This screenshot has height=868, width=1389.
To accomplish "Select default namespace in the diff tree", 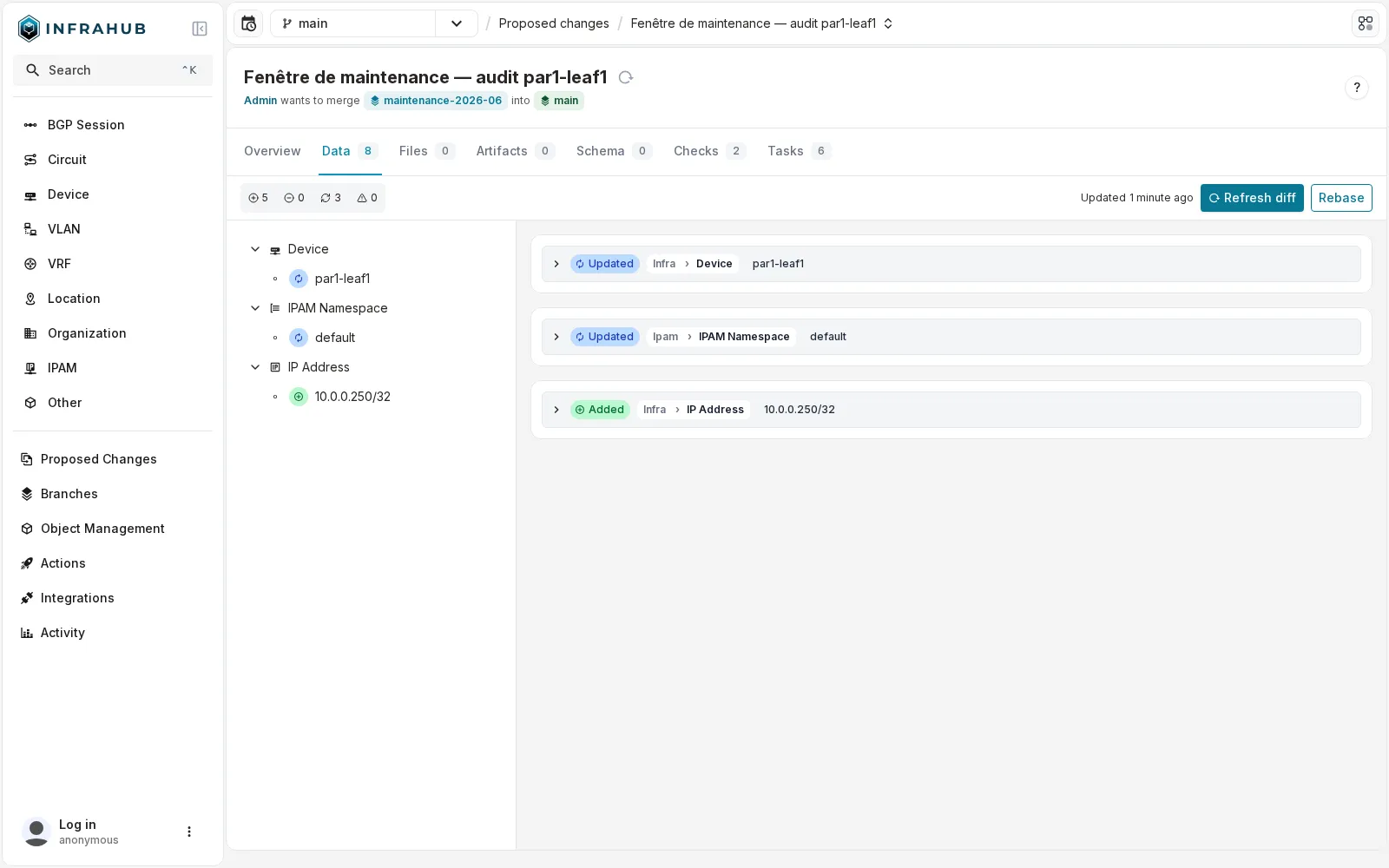I will pos(335,338).
